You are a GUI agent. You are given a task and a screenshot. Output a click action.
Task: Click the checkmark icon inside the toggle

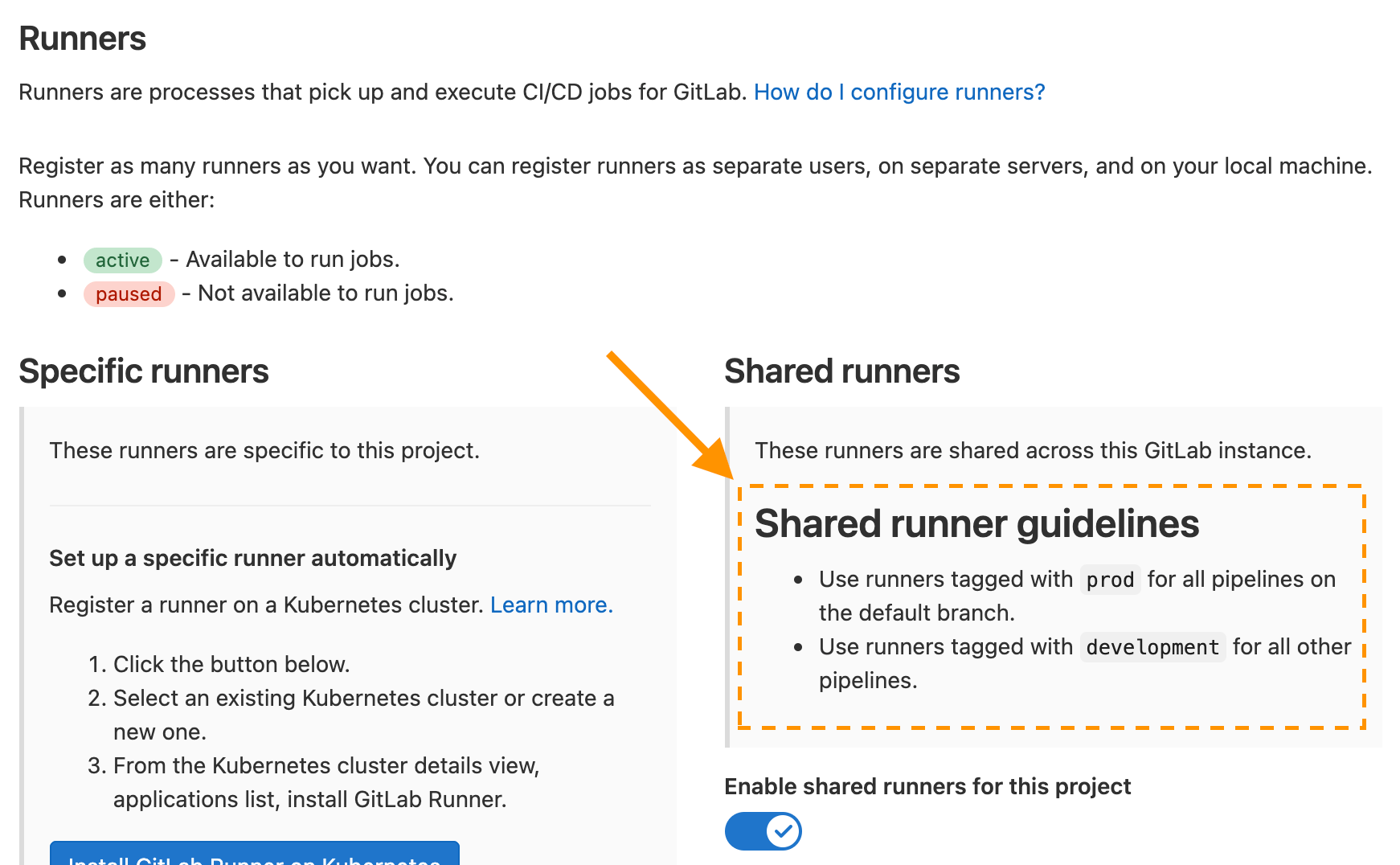pos(783,831)
